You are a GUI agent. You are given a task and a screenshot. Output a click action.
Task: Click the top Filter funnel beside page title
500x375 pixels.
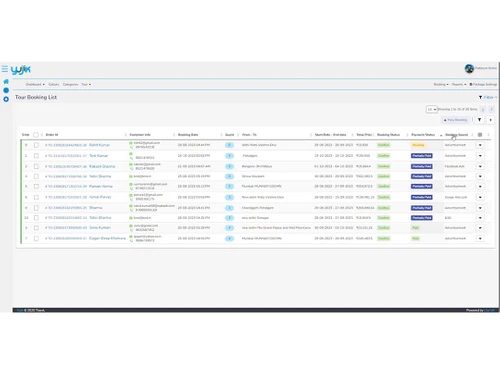(x=480, y=97)
